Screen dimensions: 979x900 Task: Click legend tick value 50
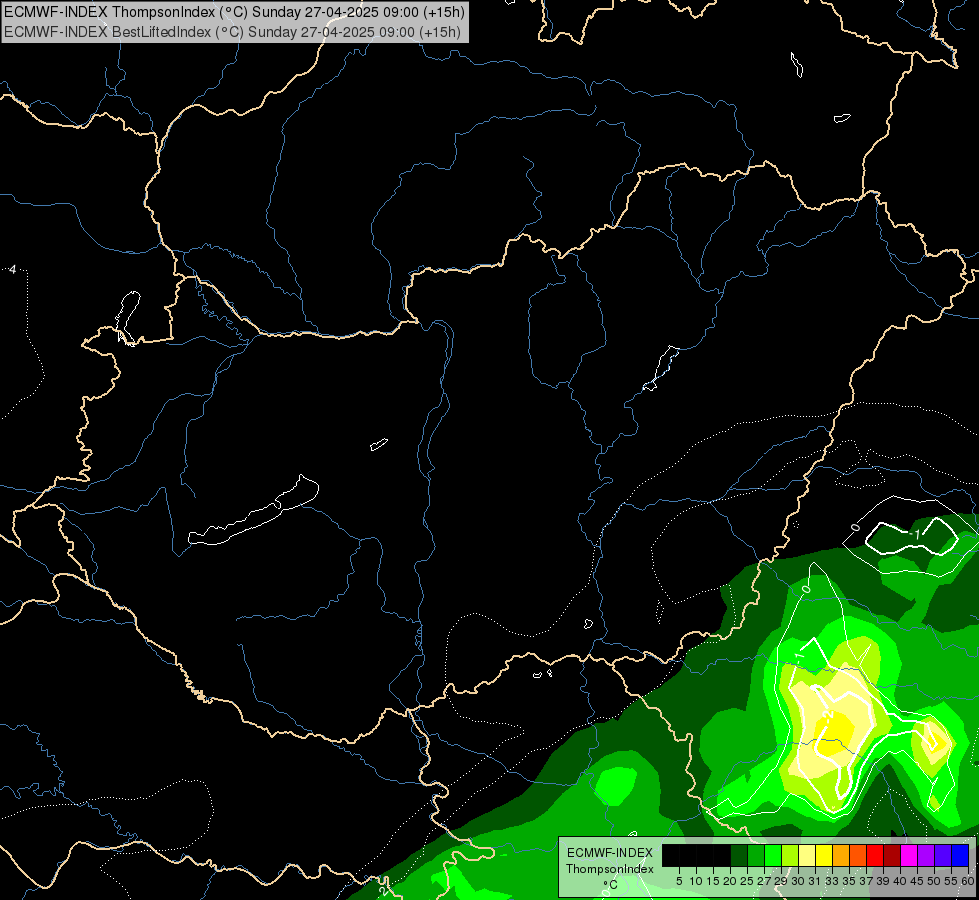point(933,881)
